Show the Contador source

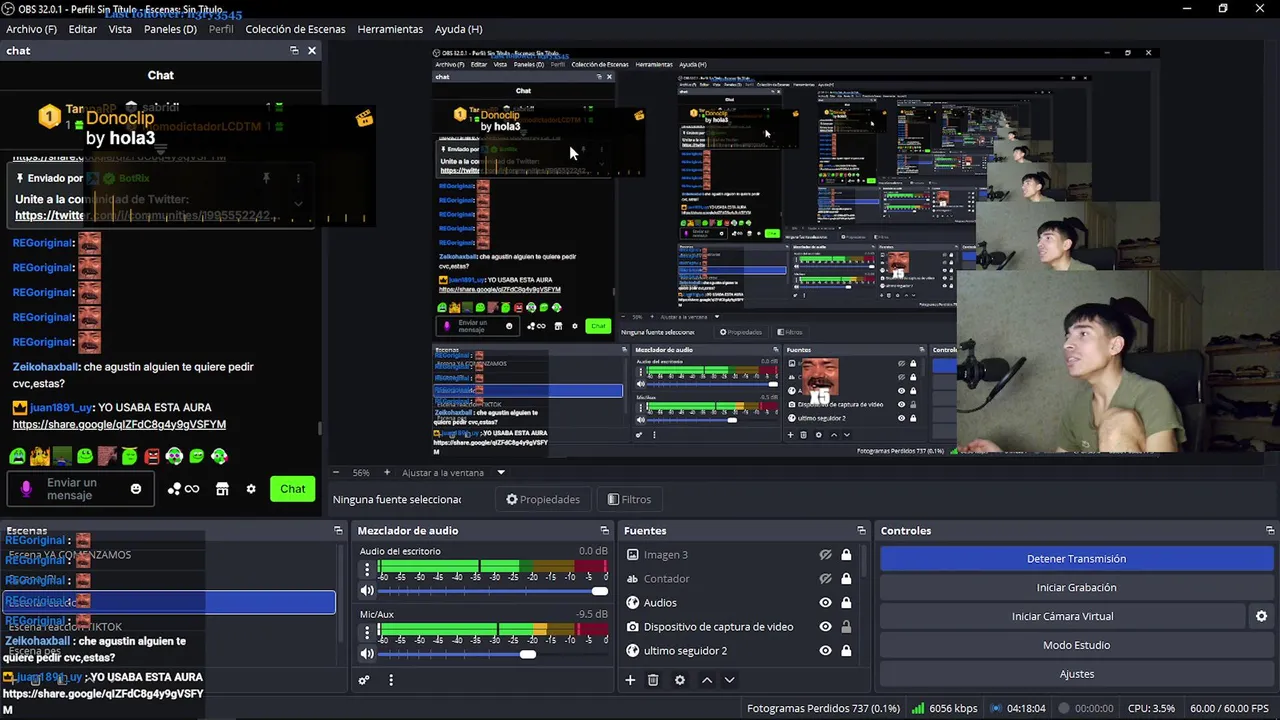tap(825, 579)
